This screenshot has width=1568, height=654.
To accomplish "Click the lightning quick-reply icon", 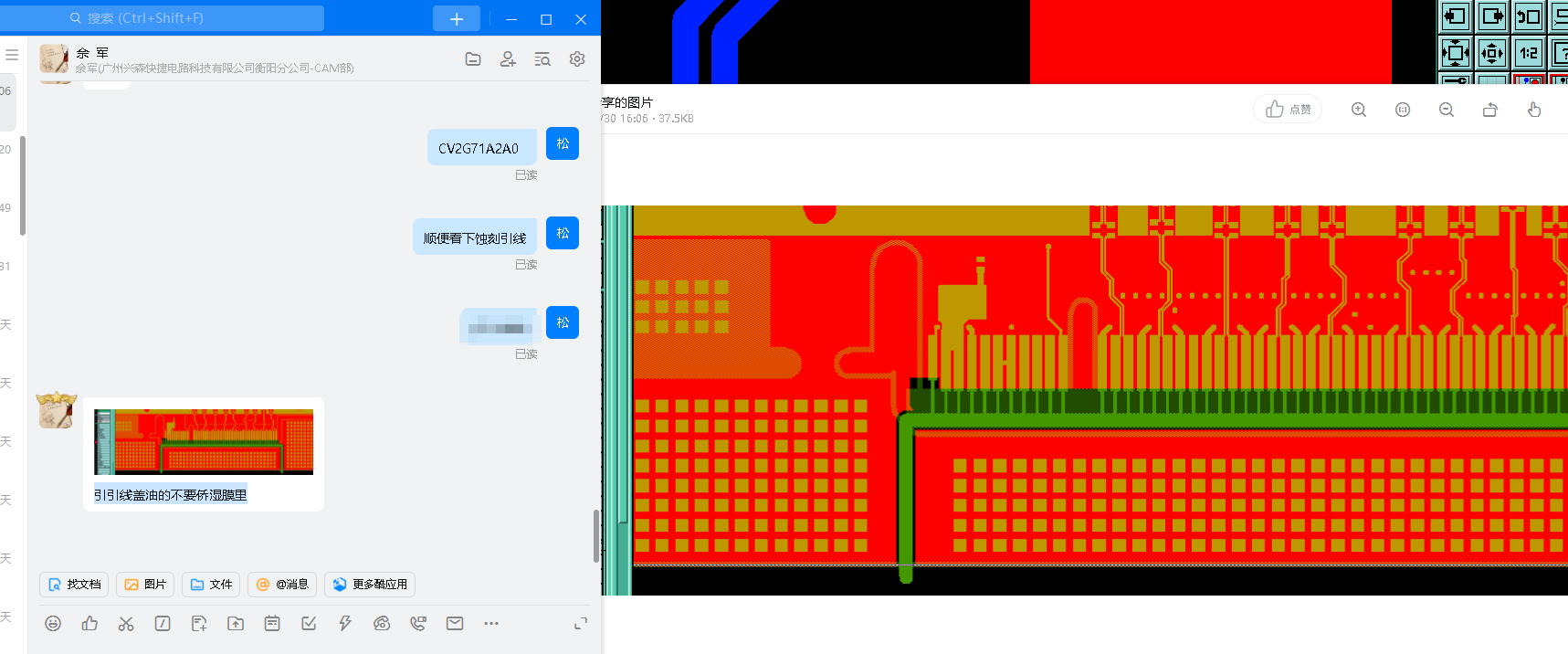I will (345, 623).
